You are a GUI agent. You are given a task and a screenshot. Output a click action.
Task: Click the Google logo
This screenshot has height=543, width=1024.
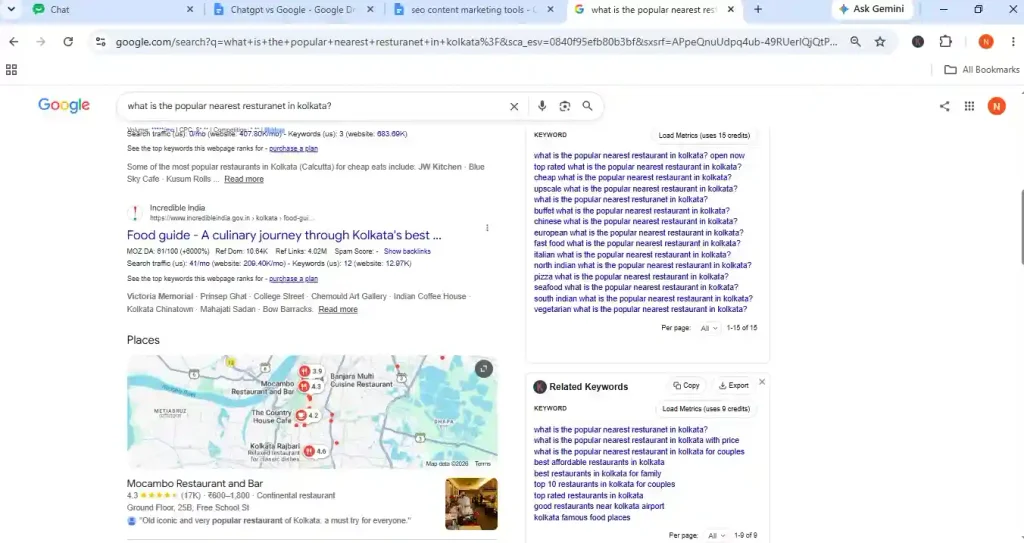64,105
